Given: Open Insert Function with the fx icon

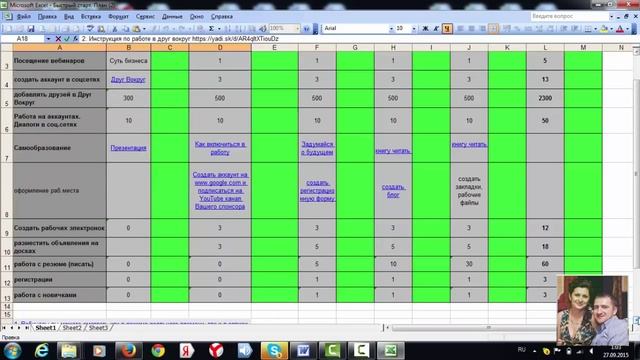Looking at the screenshot, I should 76,39.
